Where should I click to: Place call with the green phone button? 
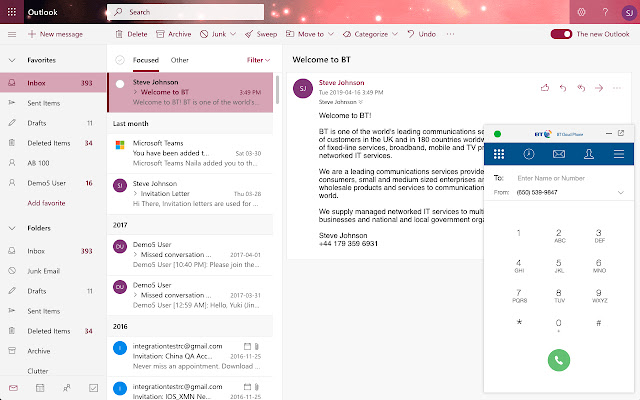click(558, 360)
